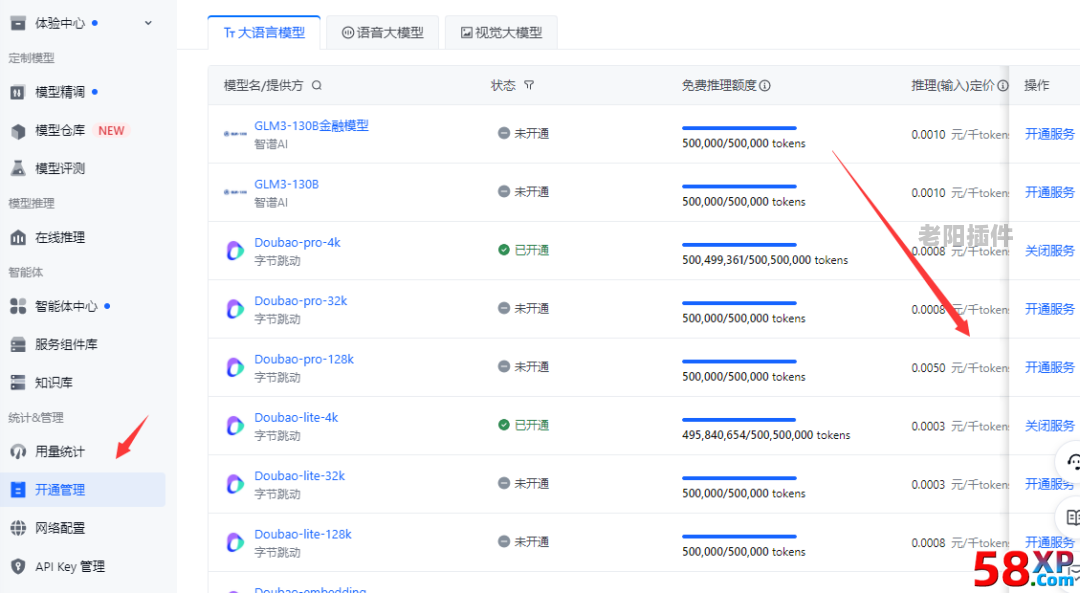Click the 知识库 icon
1080x593 pixels.
pos(18,382)
